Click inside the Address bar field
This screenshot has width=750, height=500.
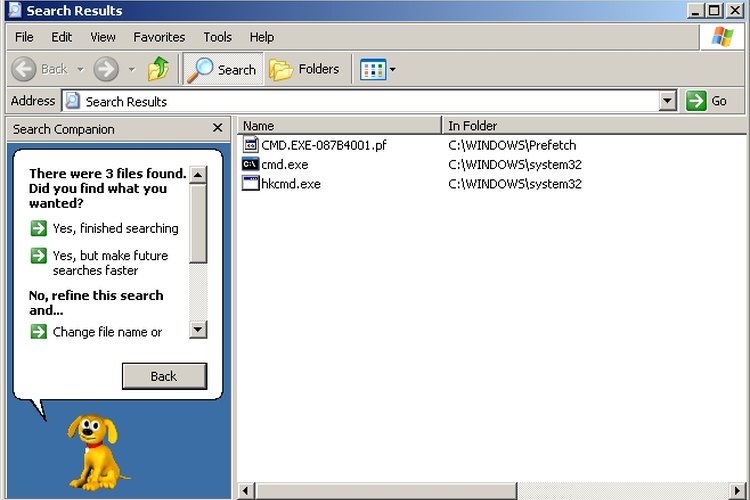click(369, 101)
